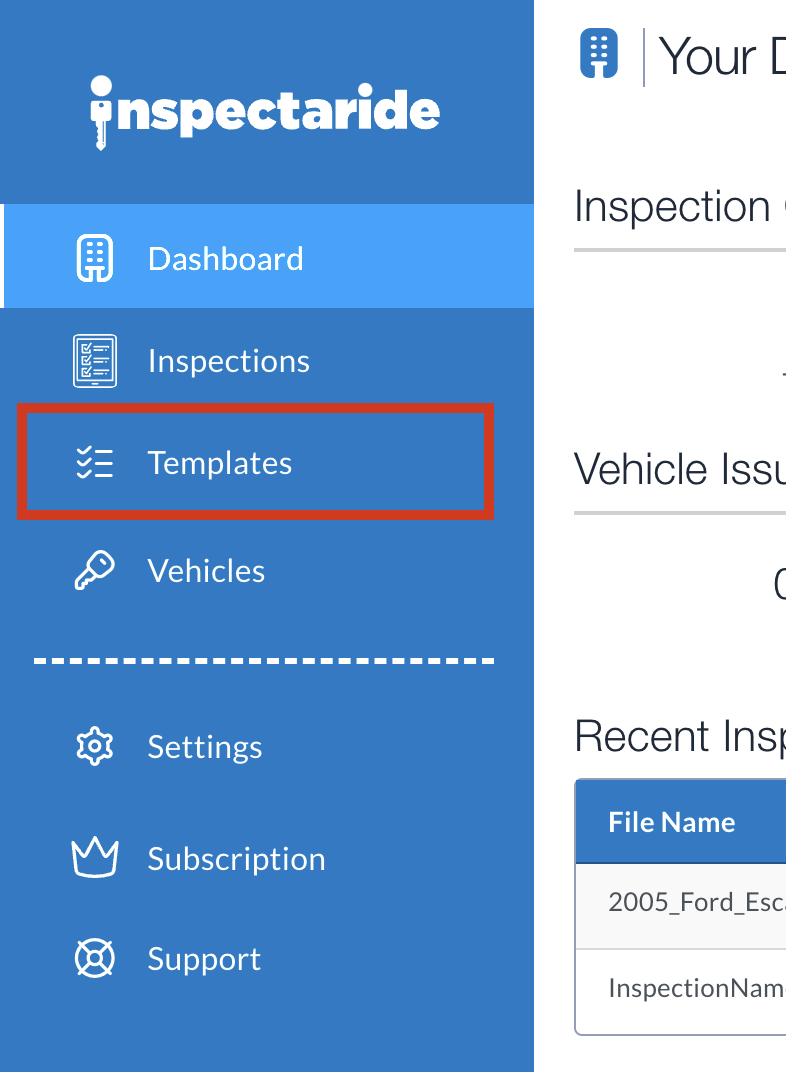Click the inspectaride logo
The image size is (786, 1072).
click(x=265, y=112)
